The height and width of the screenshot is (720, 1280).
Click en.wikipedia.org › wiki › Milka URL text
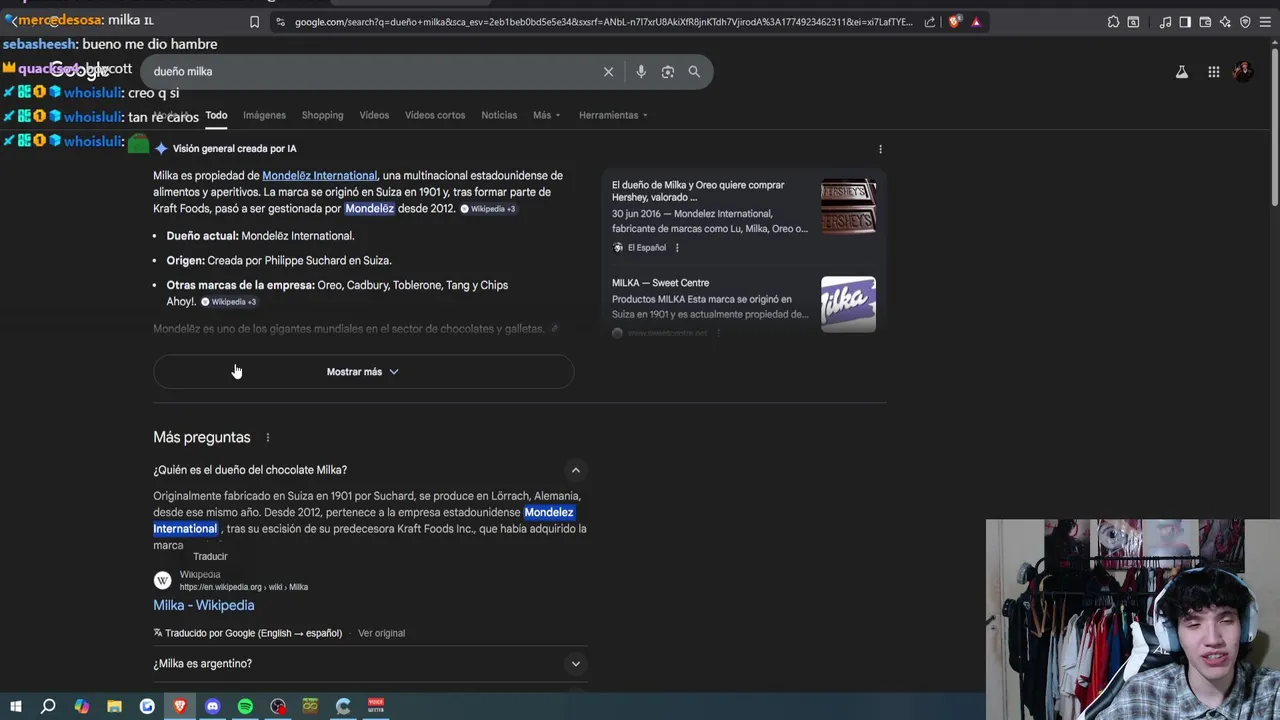coord(244,588)
